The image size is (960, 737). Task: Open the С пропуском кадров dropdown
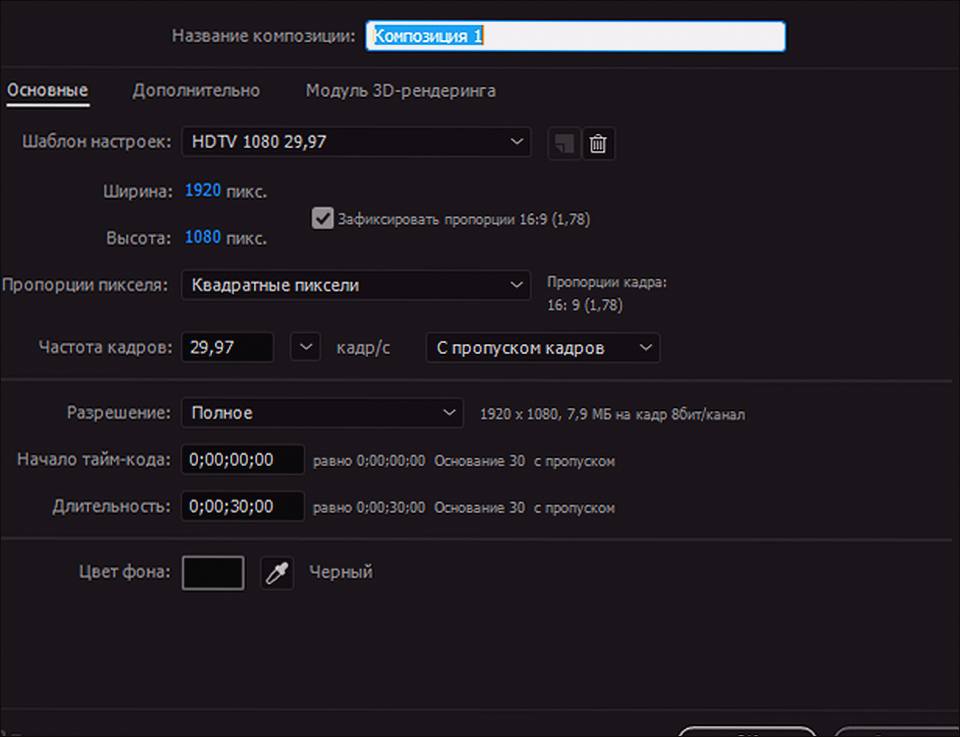click(x=542, y=348)
